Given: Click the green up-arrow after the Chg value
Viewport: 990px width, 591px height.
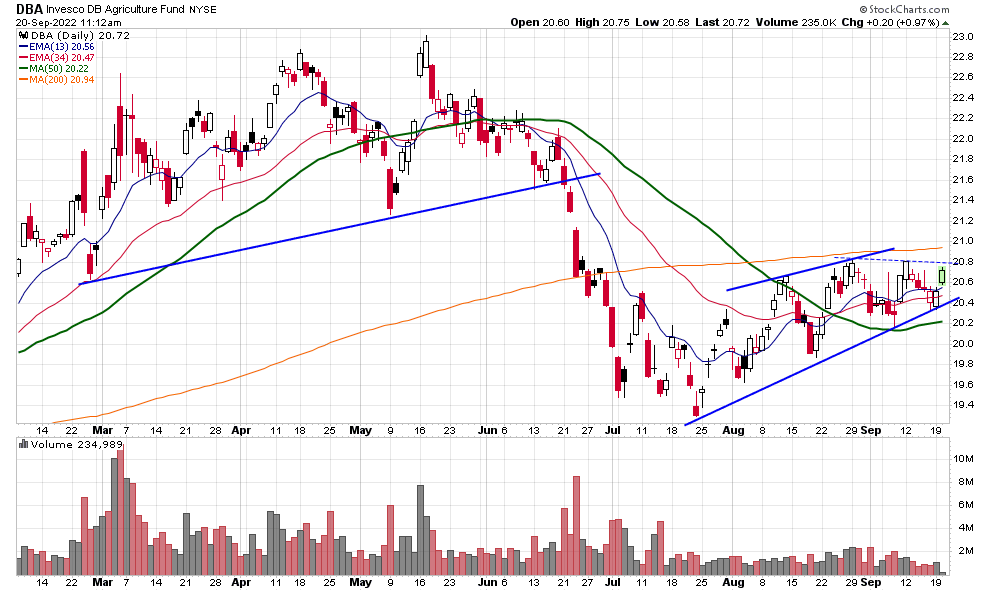Looking at the screenshot, I should [945, 23].
